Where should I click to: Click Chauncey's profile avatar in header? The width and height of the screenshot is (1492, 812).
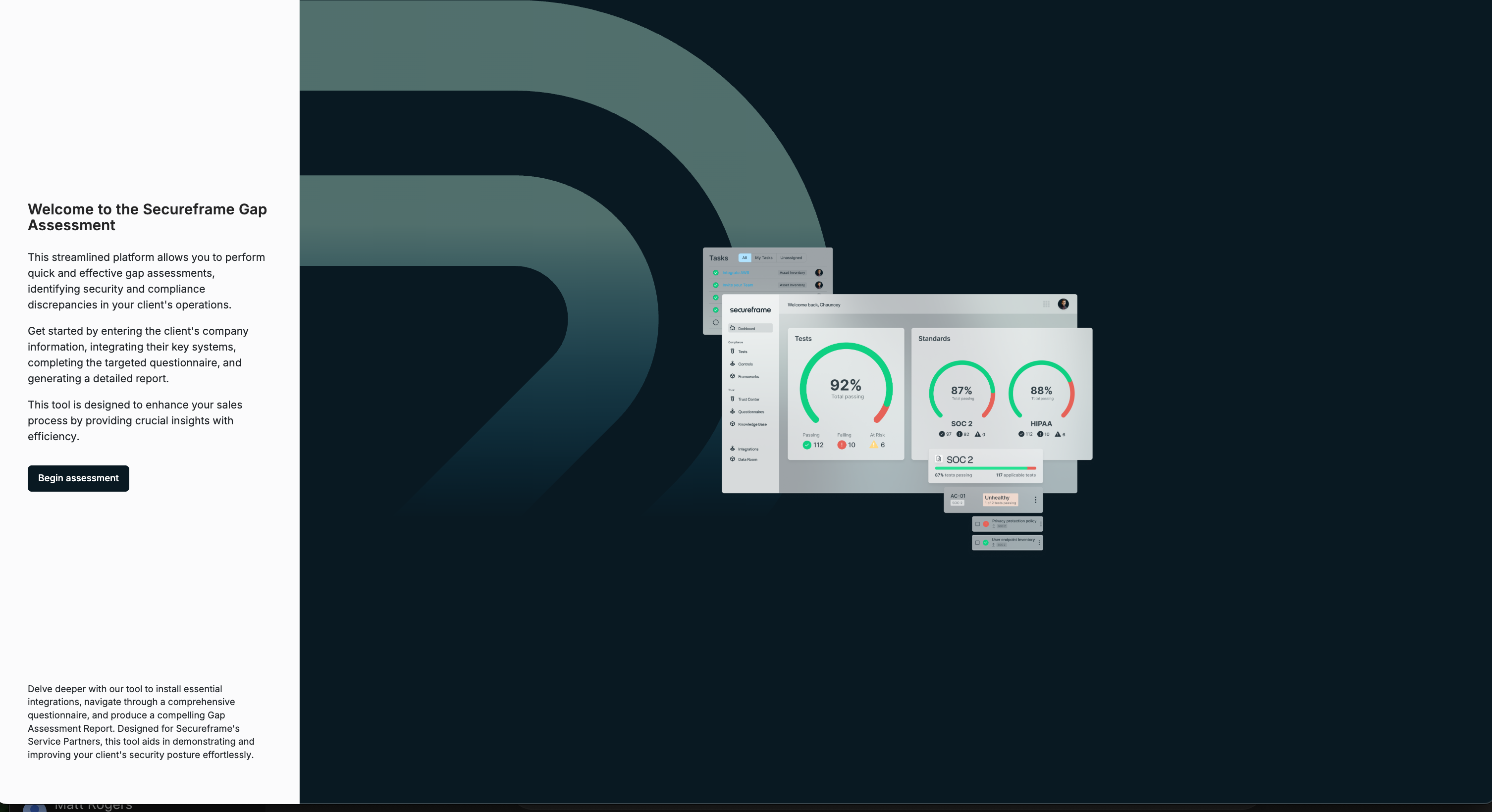click(x=1064, y=304)
